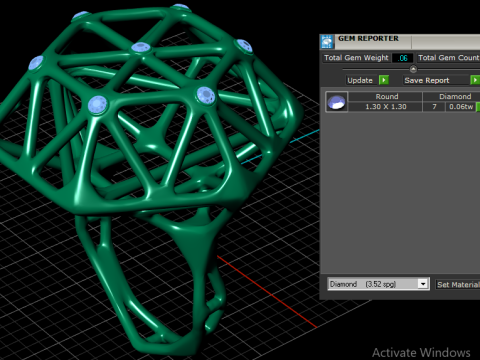Click the '0.06tw' weight cell
480x360 pixels.
[461, 107]
